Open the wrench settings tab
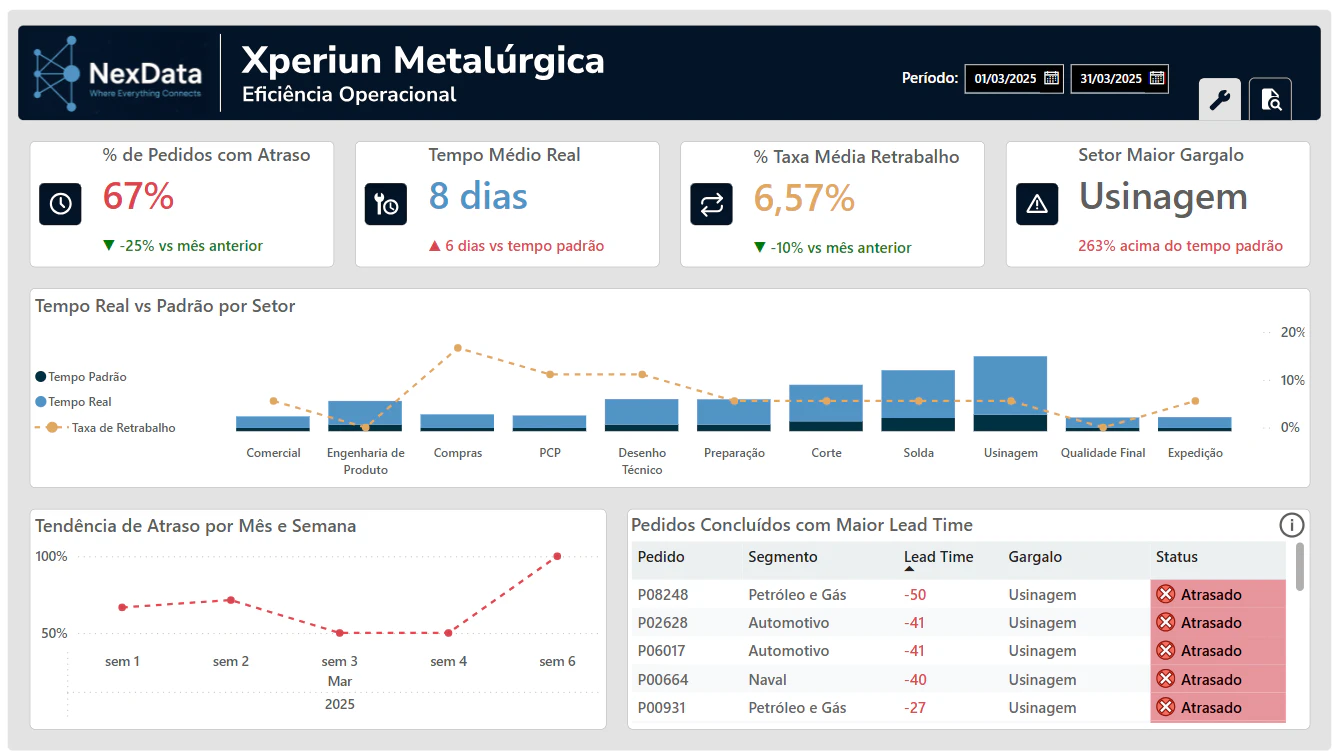The image size is (1334, 756). [x=1219, y=99]
